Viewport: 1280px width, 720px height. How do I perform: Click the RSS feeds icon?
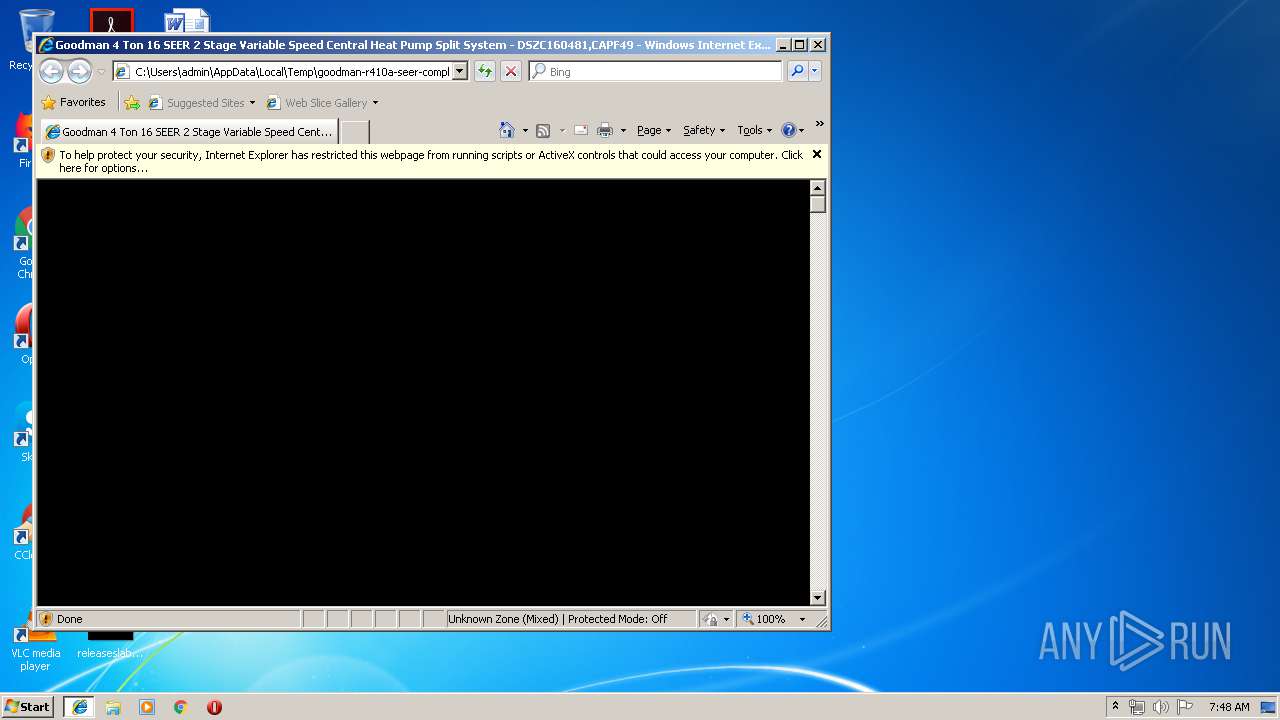point(543,130)
